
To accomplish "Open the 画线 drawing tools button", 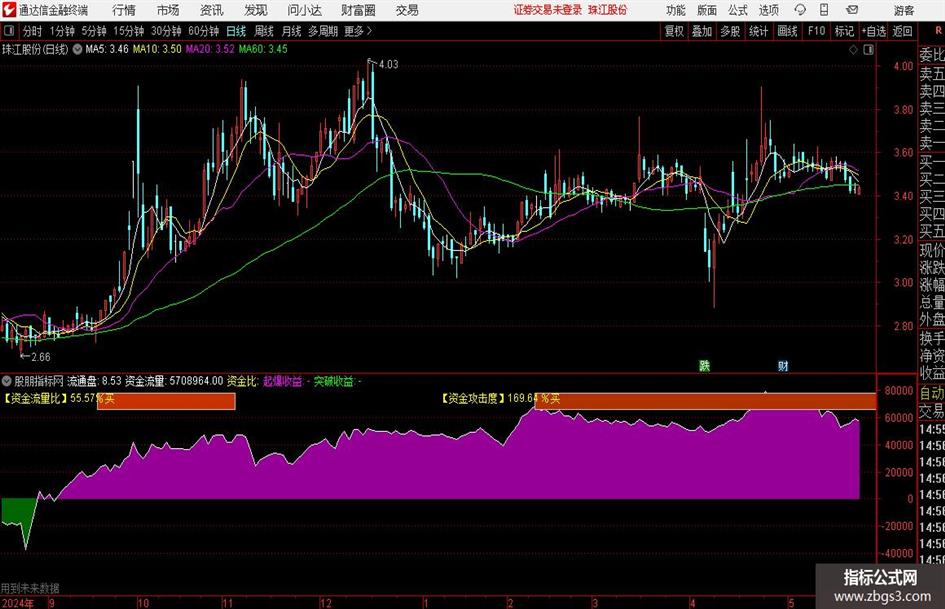I will click(787, 31).
